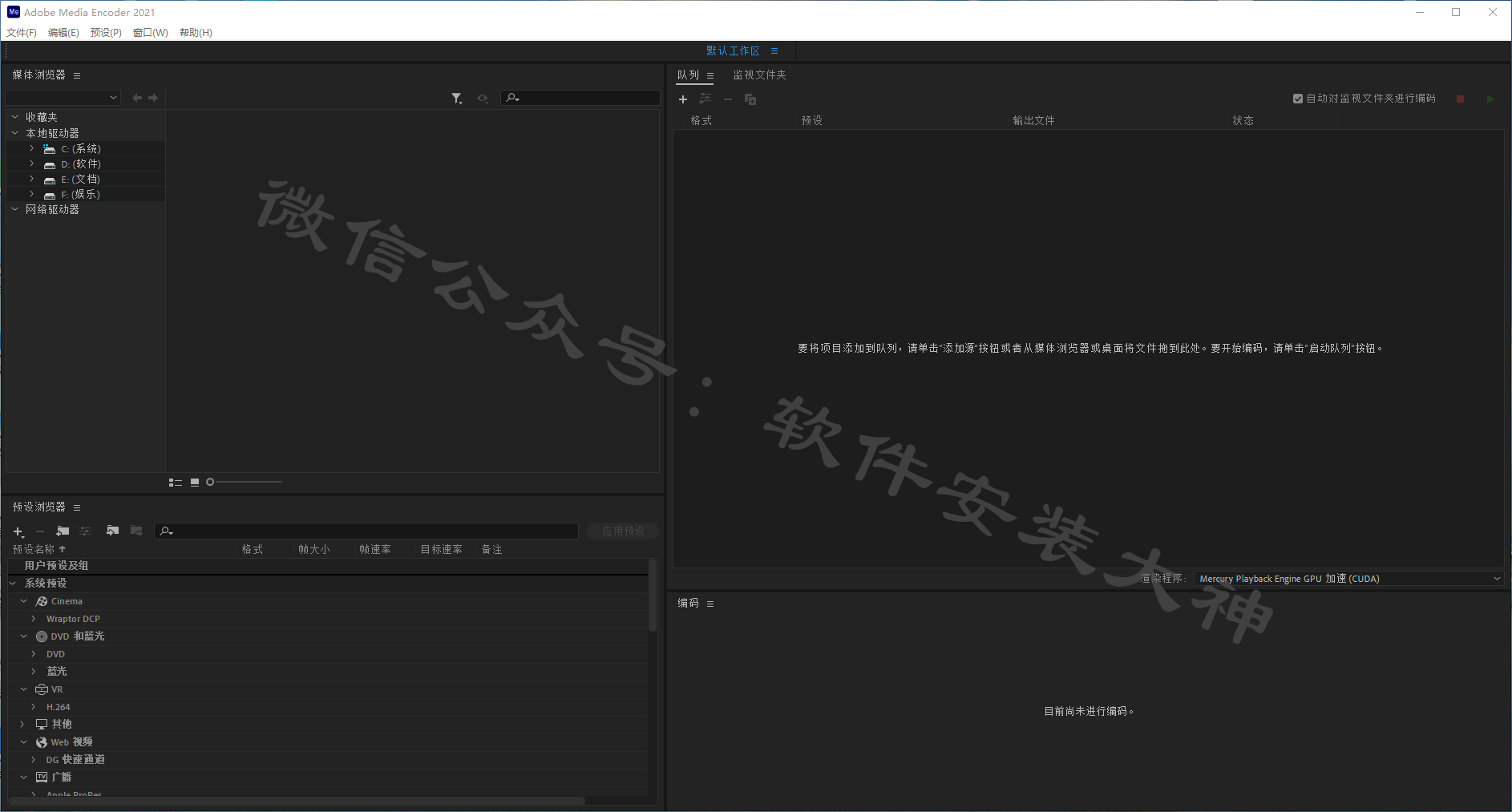Collapse the DVD and Blu-ray category
1512x812 pixels.
coord(24,636)
